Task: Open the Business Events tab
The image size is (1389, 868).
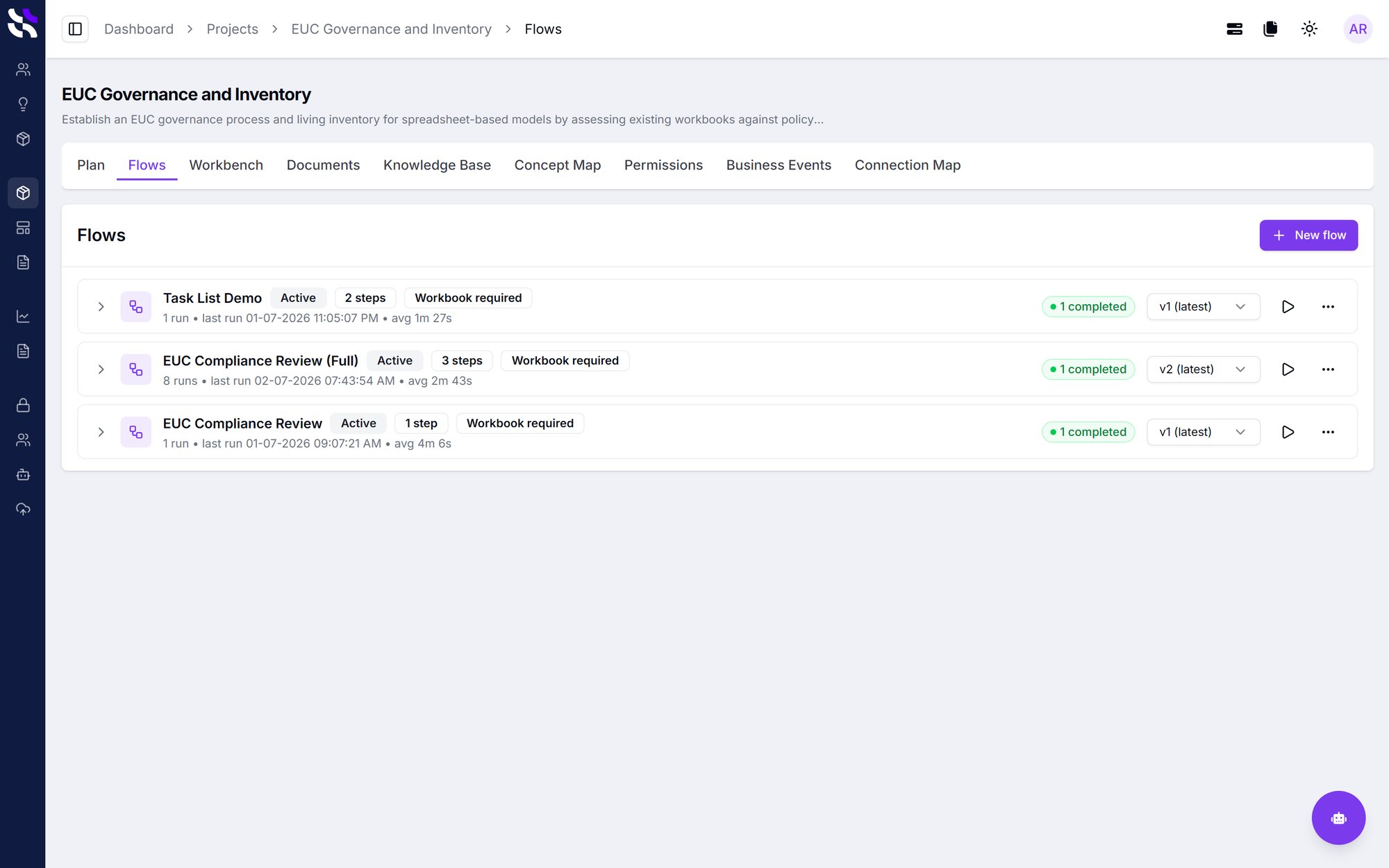Action: pyautogui.click(x=779, y=165)
